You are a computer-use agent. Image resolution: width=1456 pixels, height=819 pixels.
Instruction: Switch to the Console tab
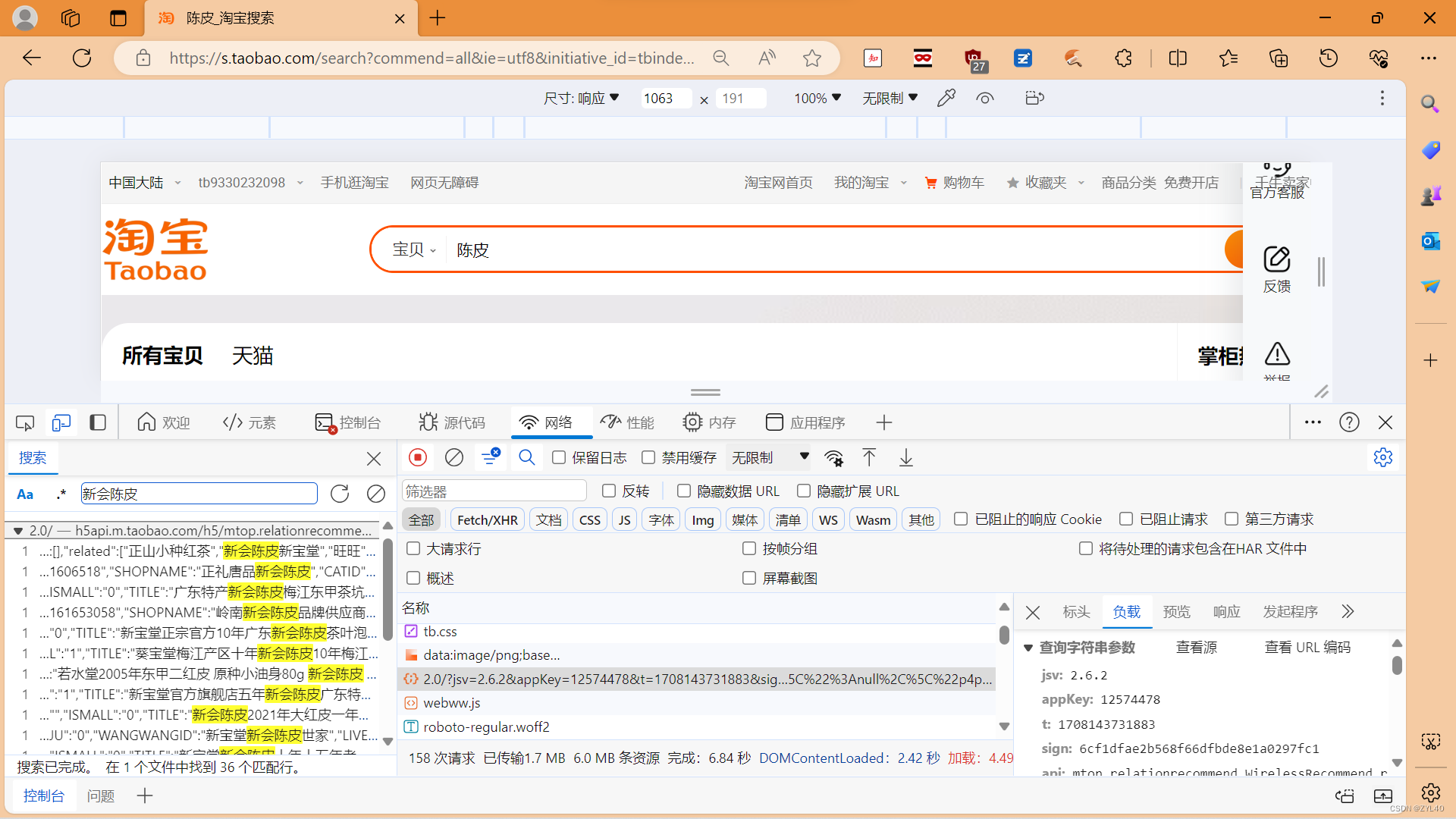(x=348, y=422)
